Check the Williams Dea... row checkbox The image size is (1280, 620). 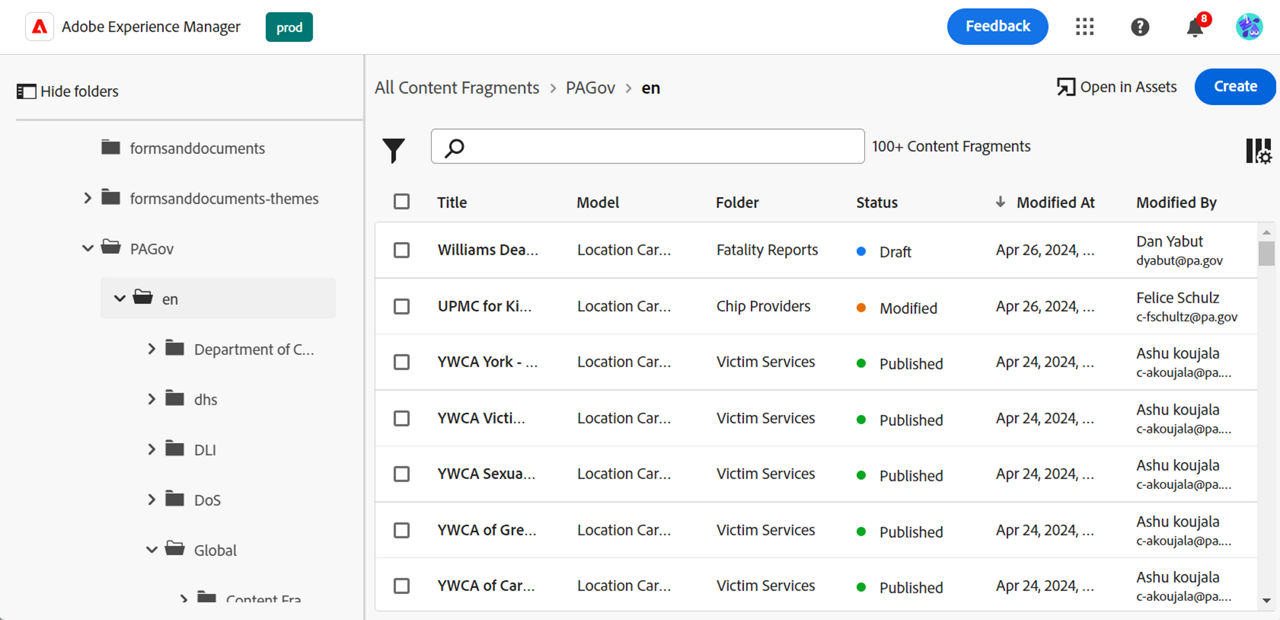click(x=402, y=250)
